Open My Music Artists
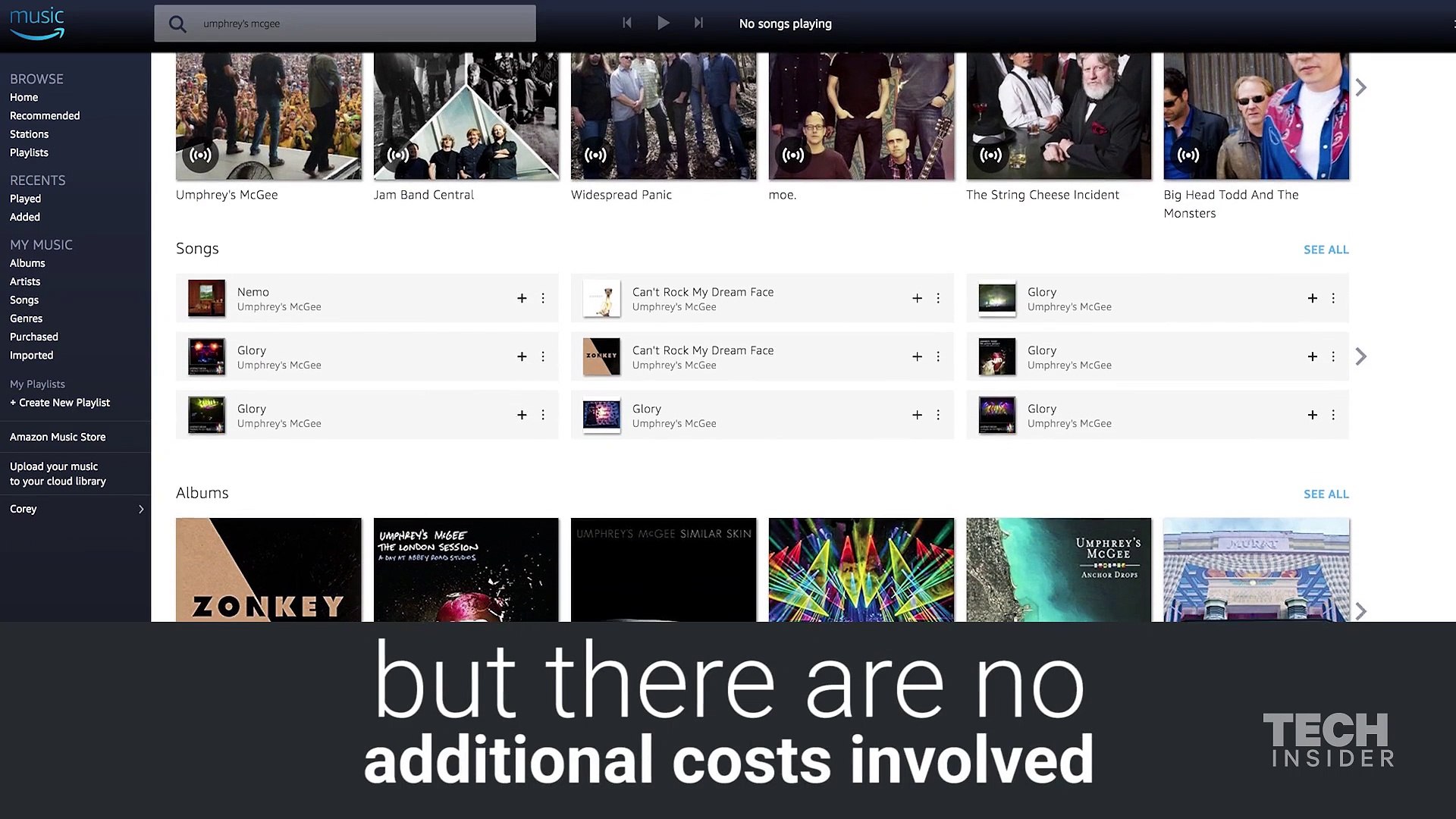This screenshot has width=1456, height=819. pyautogui.click(x=25, y=281)
